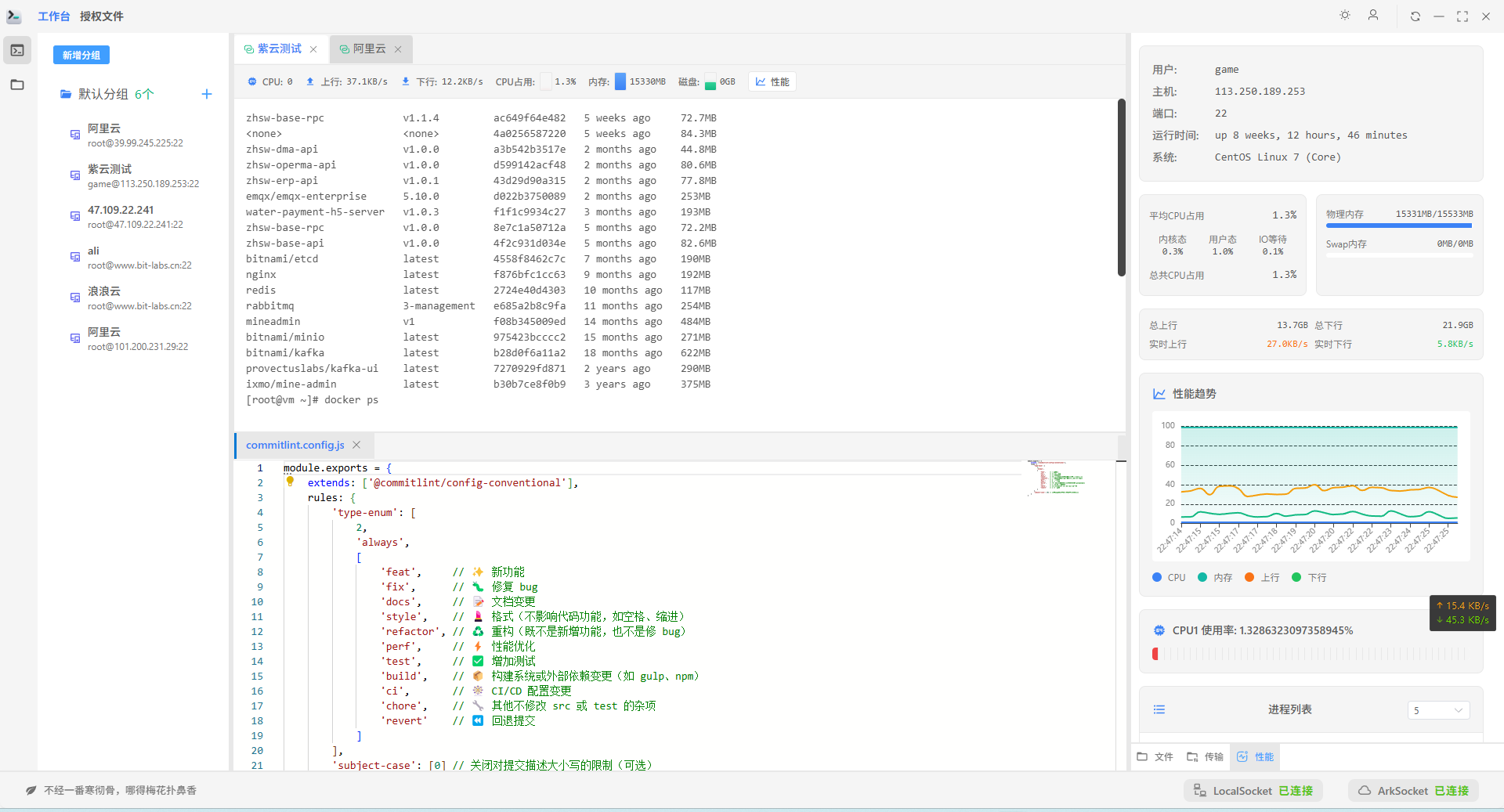Click the refresh icon in title bar
Image resolution: width=1504 pixels, height=812 pixels.
pyautogui.click(x=1415, y=16)
